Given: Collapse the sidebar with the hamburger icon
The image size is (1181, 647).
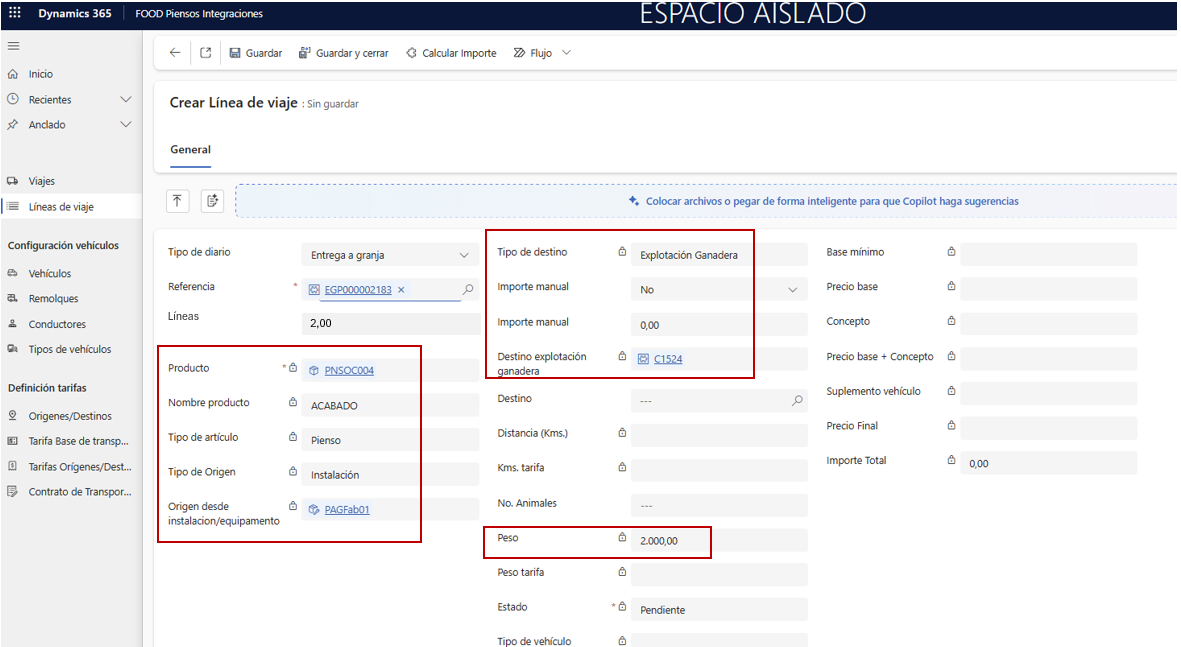Looking at the screenshot, I should (x=13, y=46).
